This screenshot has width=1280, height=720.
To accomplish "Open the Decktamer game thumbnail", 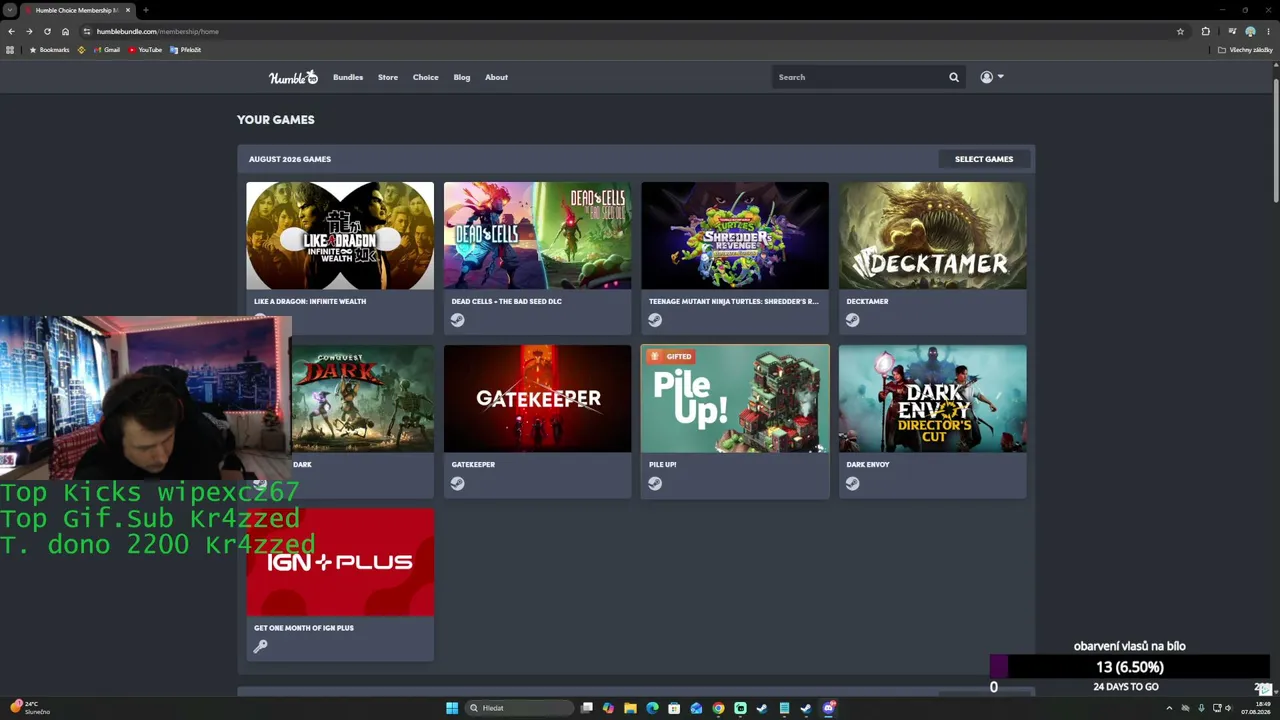I will (933, 236).
